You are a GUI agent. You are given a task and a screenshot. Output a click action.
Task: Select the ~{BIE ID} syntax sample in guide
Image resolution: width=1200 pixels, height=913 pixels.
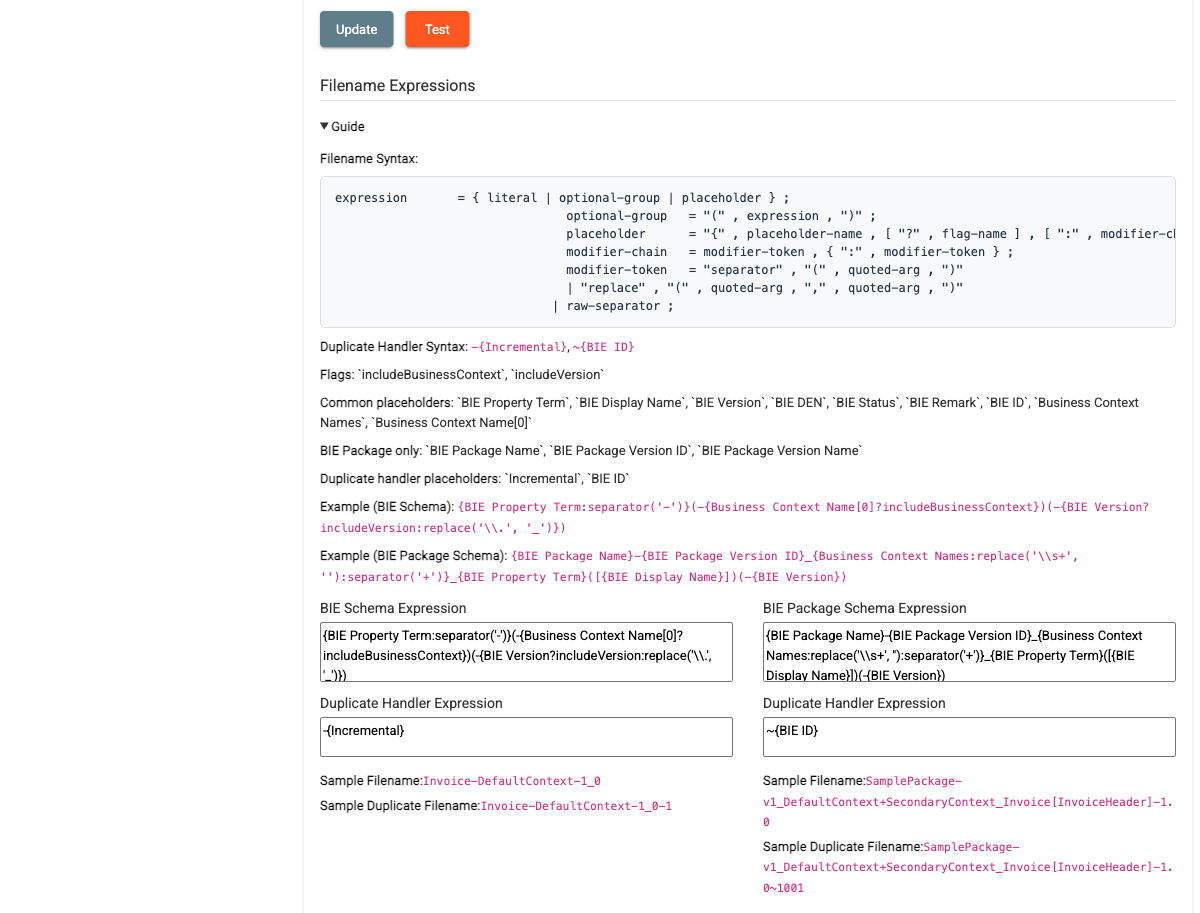(x=602, y=347)
